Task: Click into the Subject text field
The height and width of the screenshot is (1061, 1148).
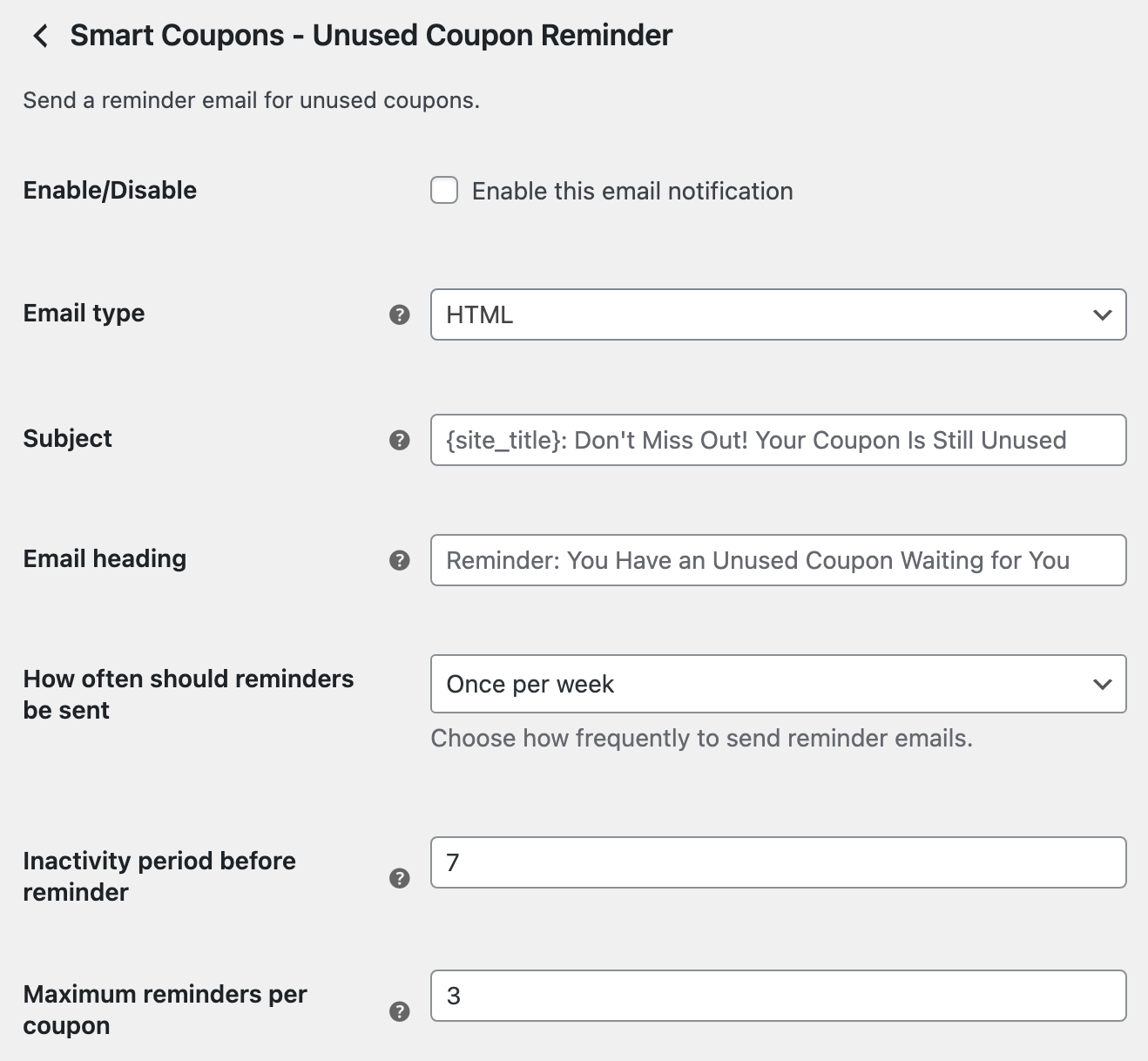Action: coord(778,440)
